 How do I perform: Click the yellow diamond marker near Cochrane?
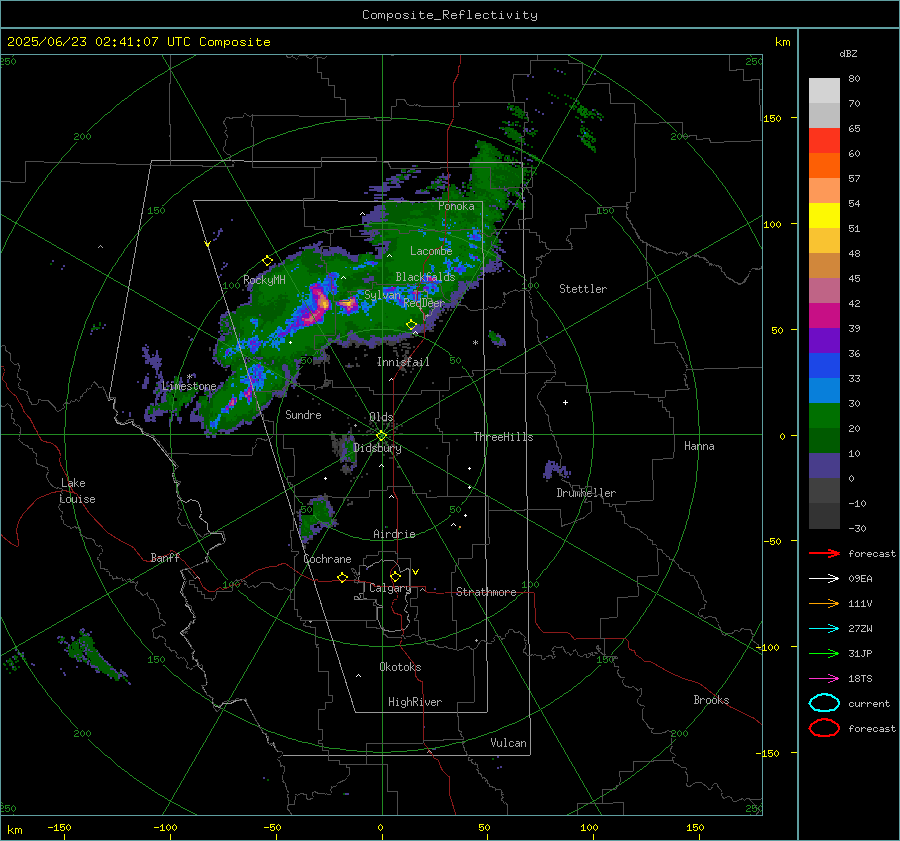[342, 578]
